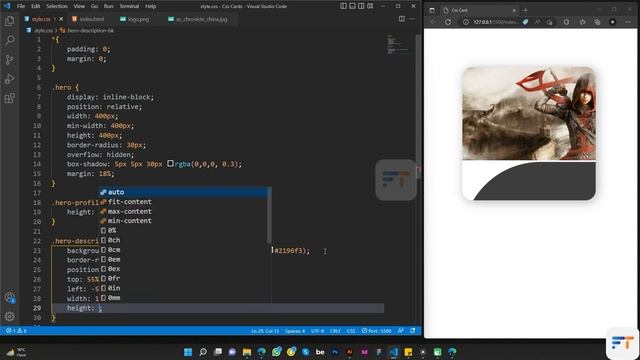Open Windows taskbar search
640x360 pixels.
coord(203,352)
